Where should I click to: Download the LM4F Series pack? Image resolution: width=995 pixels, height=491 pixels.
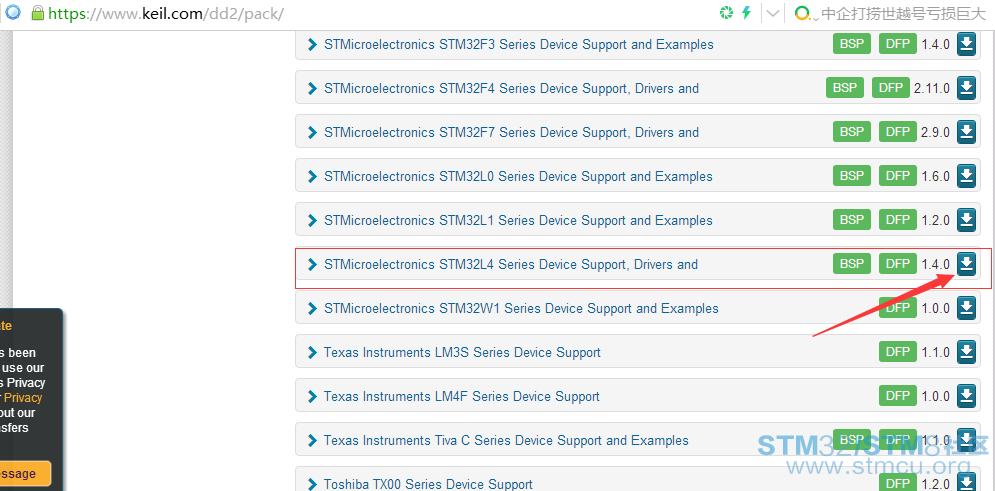tap(966, 396)
